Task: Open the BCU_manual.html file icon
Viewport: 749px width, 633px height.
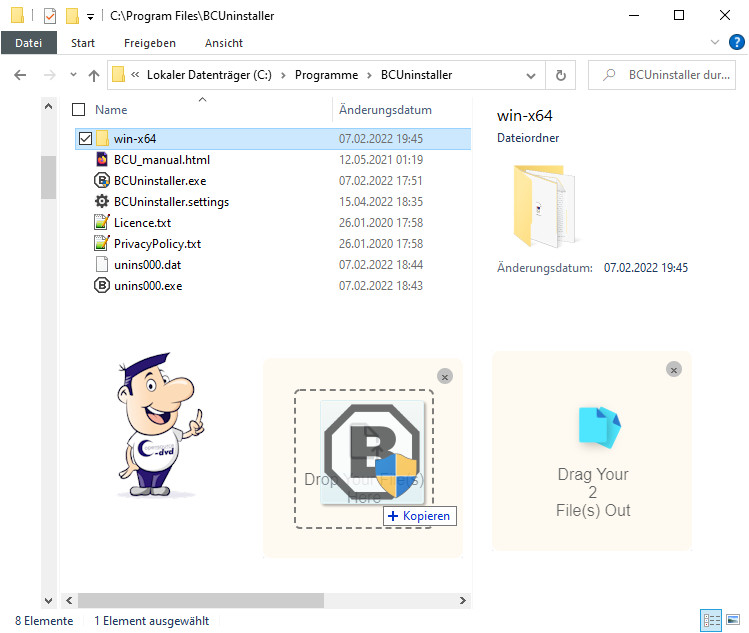Action: pos(101,160)
